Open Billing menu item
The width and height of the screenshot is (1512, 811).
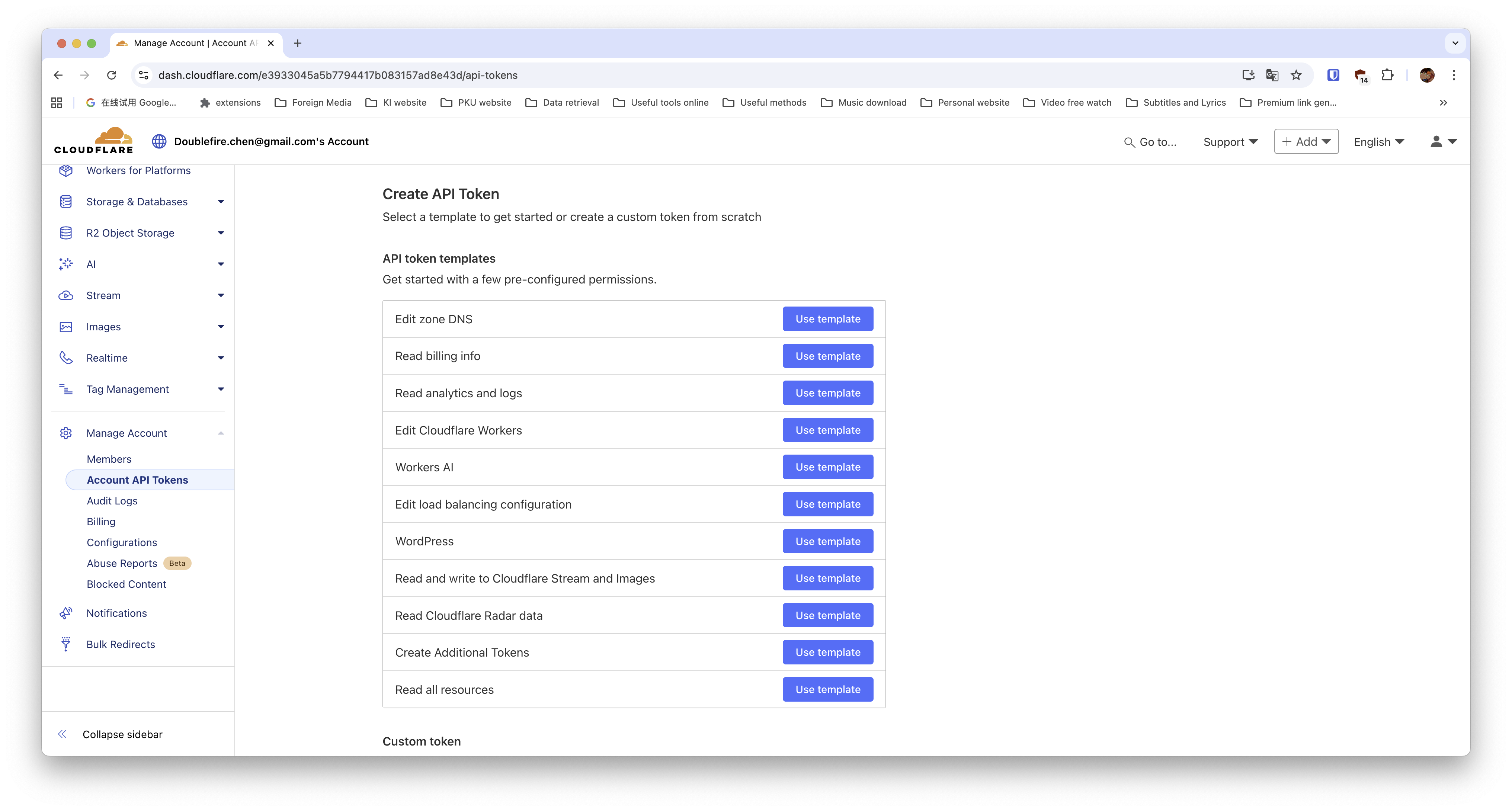point(101,522)
